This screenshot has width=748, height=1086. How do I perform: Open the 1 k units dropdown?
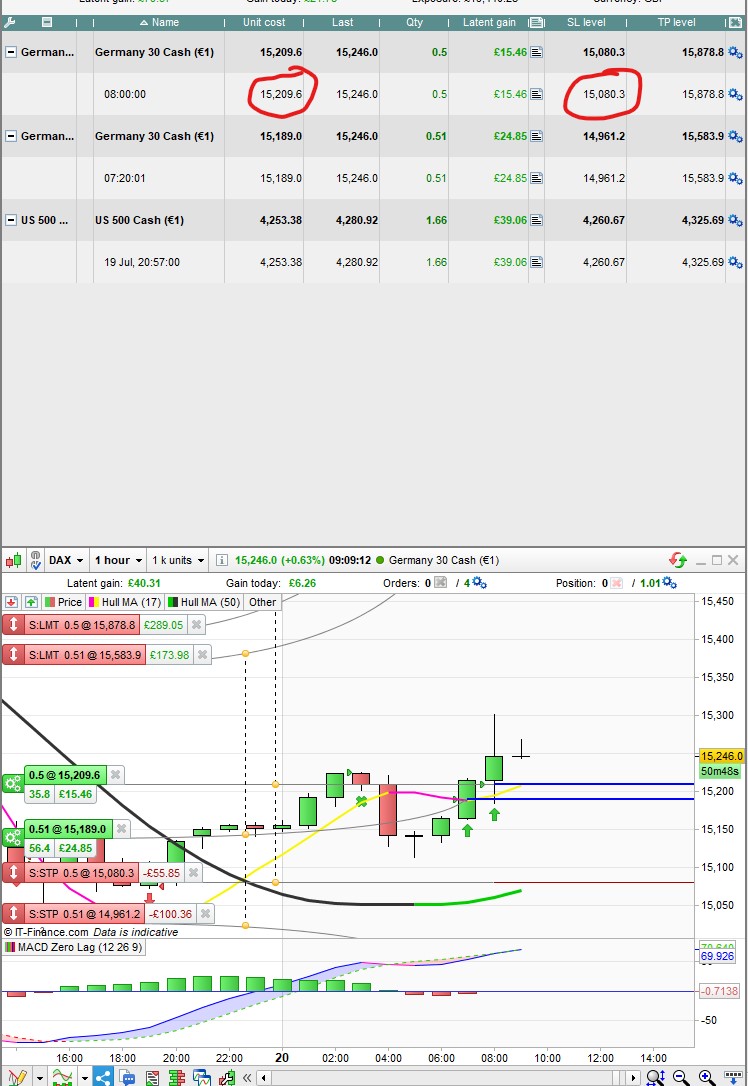(x=178, y=560)
